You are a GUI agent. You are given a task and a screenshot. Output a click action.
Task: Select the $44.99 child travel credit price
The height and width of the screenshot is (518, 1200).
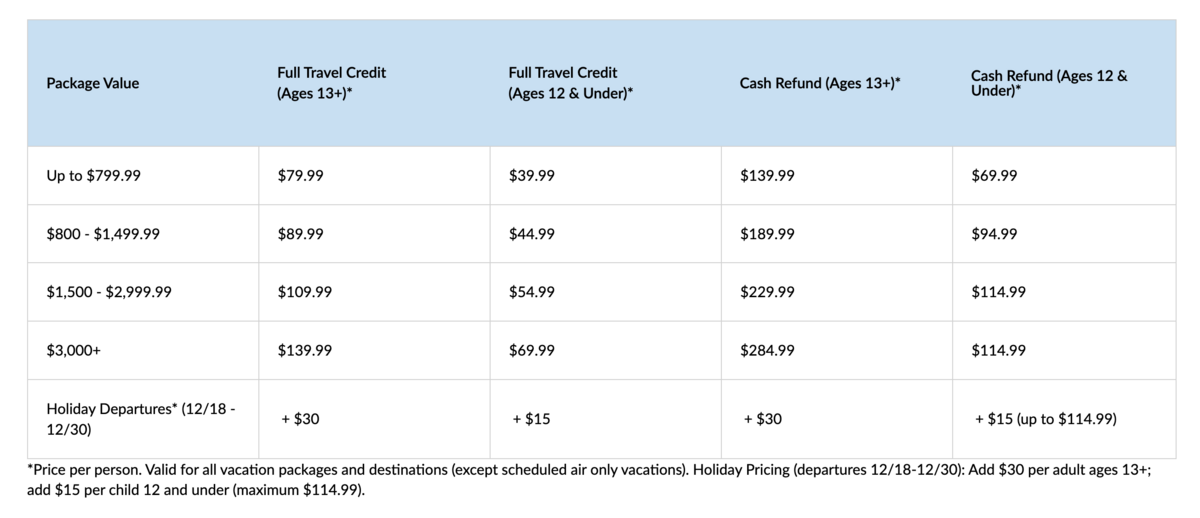(x=532, y=234)
